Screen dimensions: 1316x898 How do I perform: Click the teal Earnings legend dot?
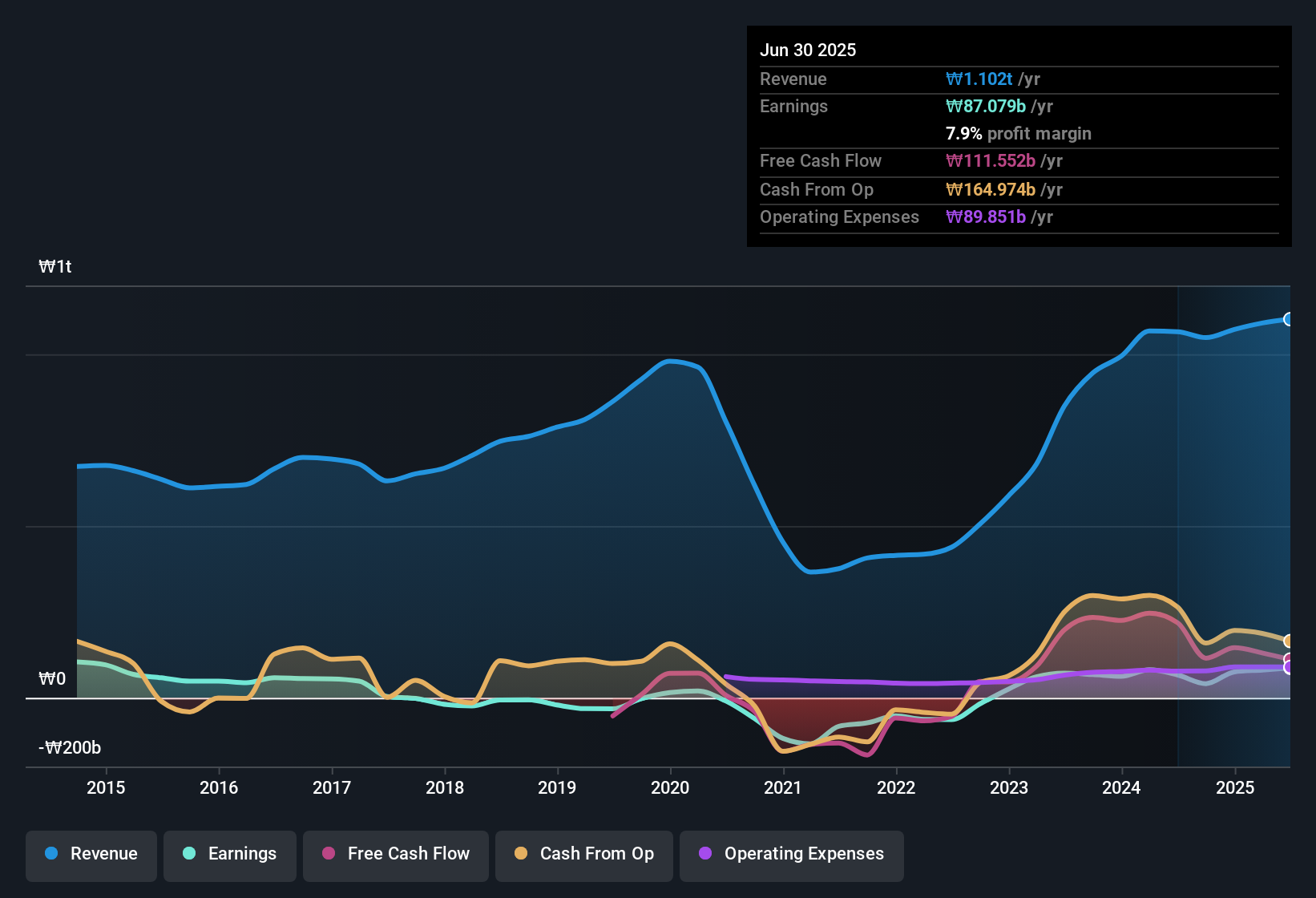click(x=190, y=854)
